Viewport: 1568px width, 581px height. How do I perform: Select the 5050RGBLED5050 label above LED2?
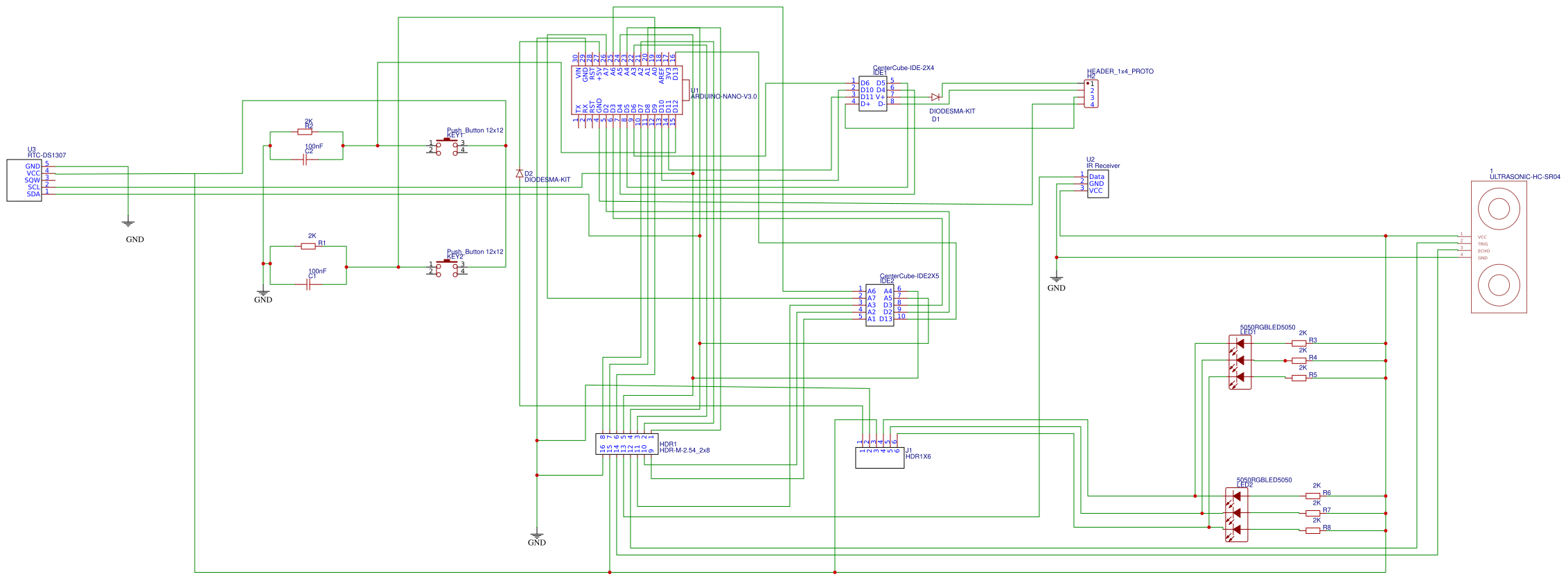[1265, 480]
